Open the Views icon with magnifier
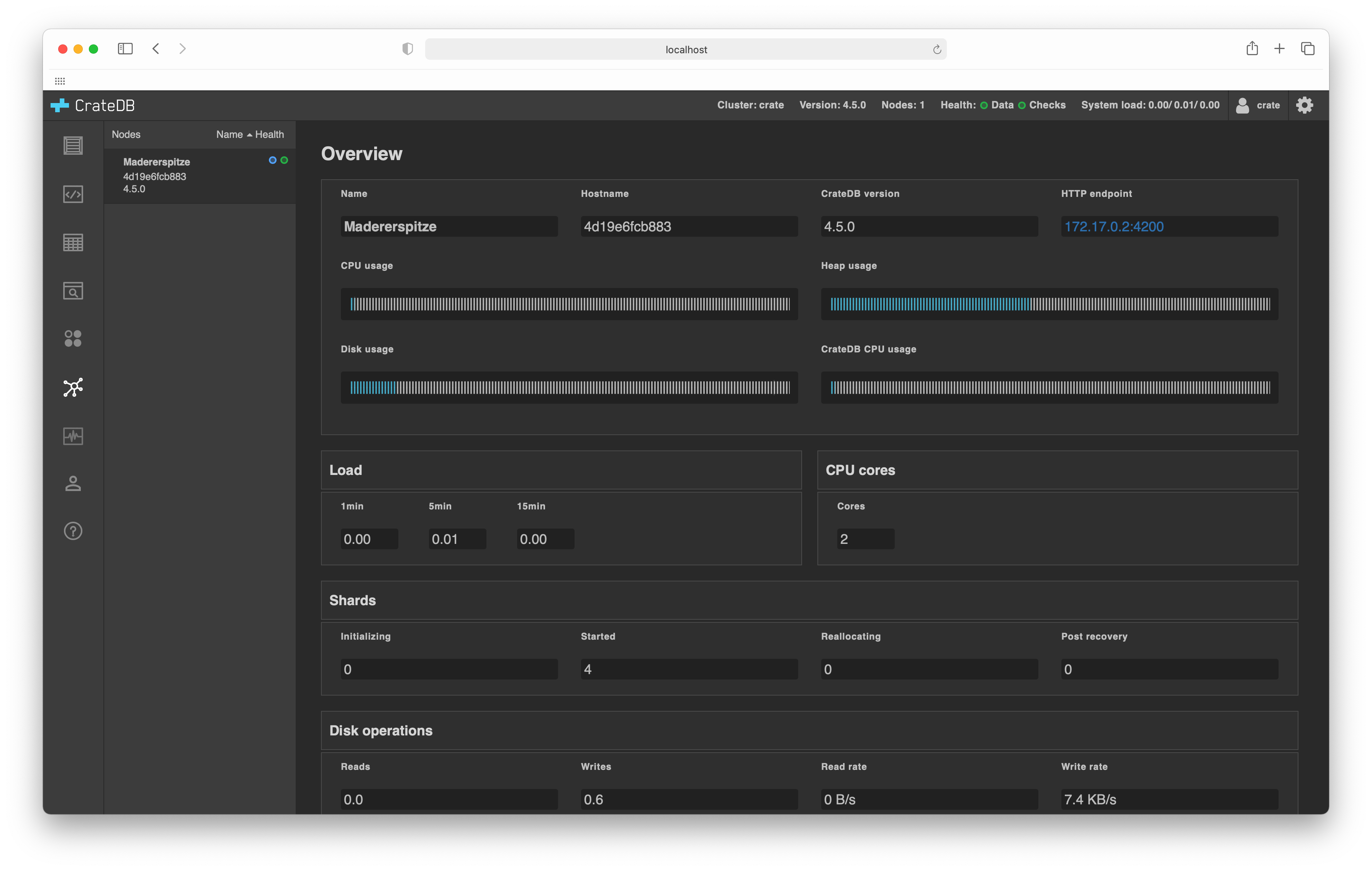 point(73,291)
